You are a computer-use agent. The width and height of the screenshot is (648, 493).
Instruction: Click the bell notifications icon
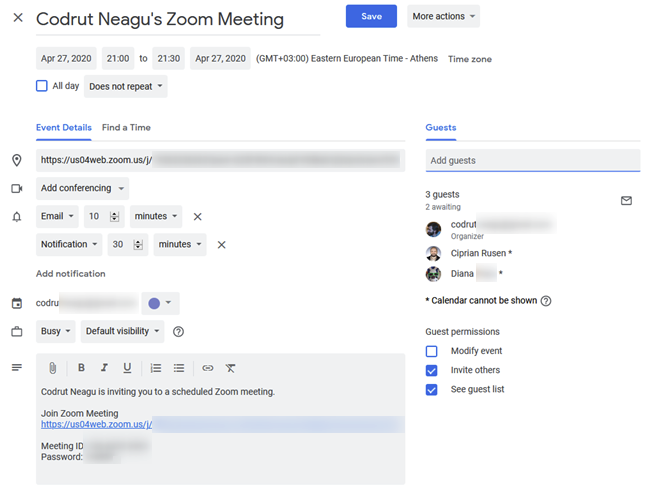pos(17,217)
